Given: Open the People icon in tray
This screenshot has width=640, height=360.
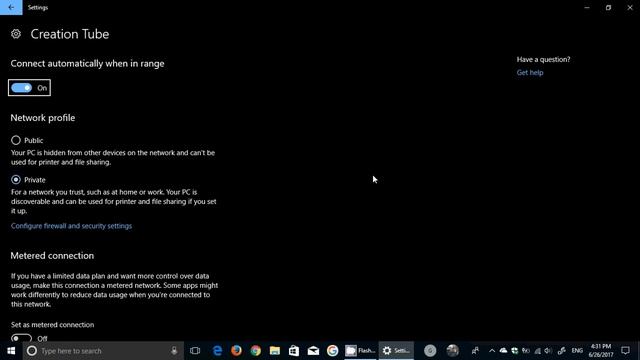Looking at the screenshot, I should [475, 351].
